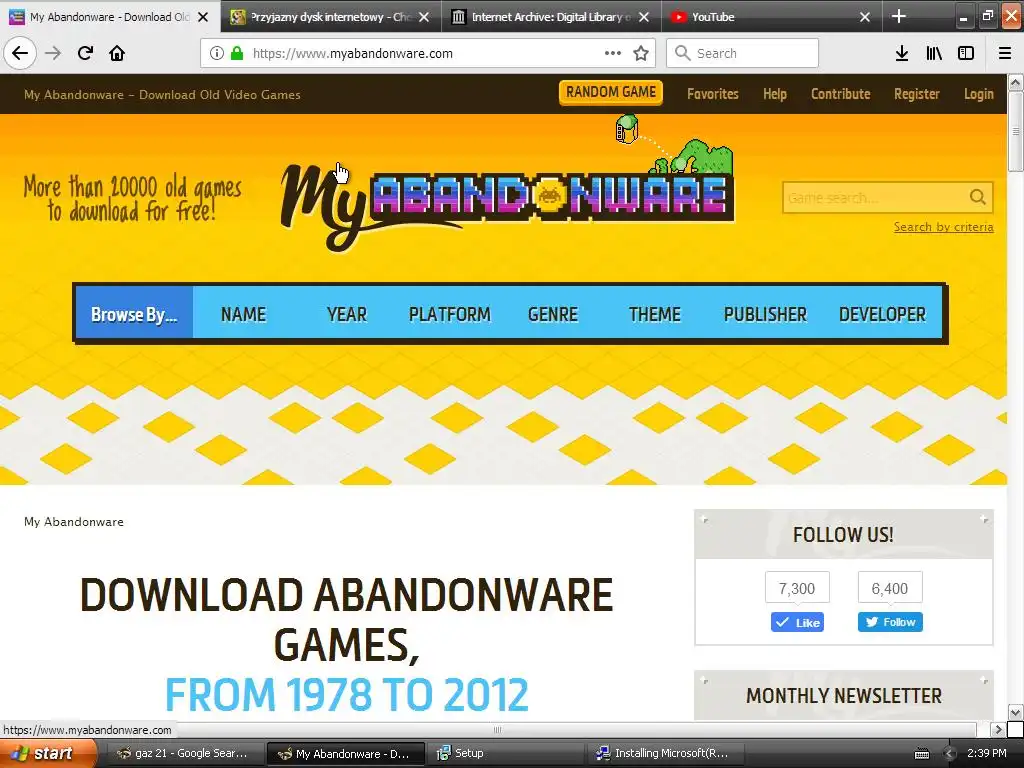Click the My Abandonware taskbar item

(x=346, y=753)
